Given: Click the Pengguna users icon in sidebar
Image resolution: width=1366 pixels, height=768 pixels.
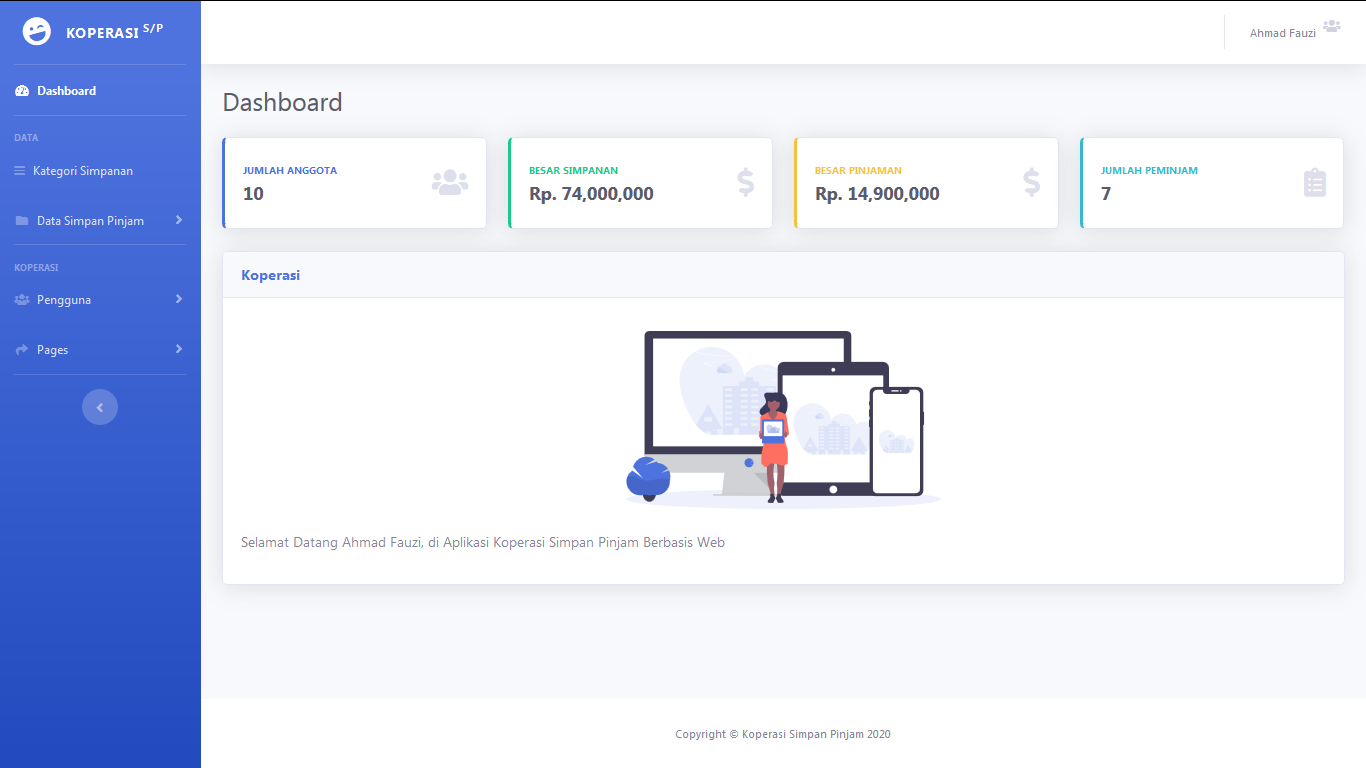Looking at the screenshot, I should coord(22,300).
